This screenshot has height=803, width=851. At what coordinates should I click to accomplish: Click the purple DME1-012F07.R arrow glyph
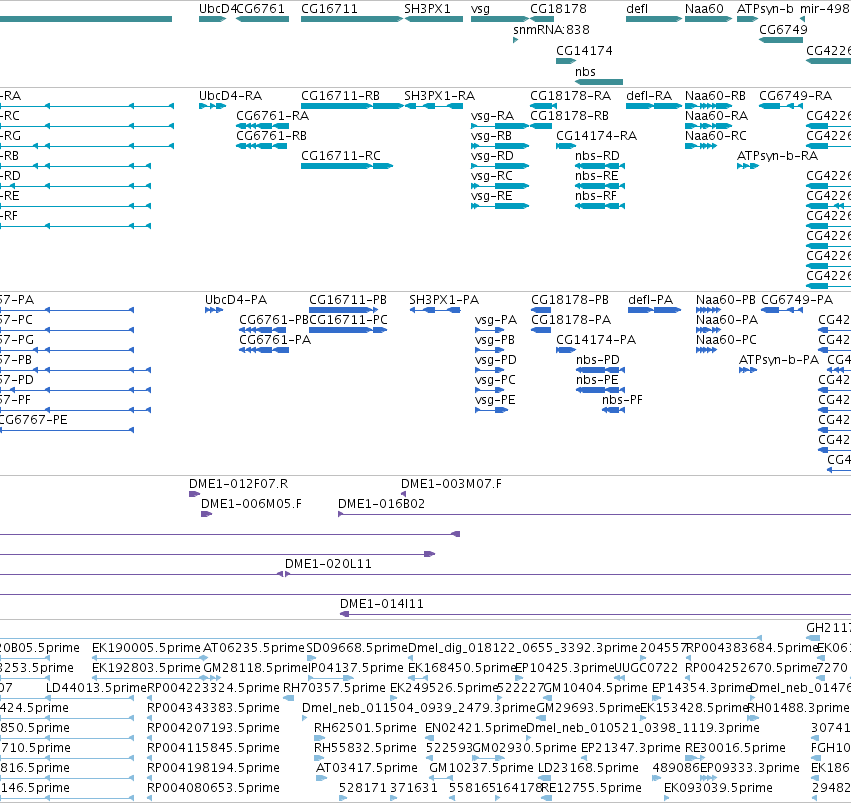(194, 494)
